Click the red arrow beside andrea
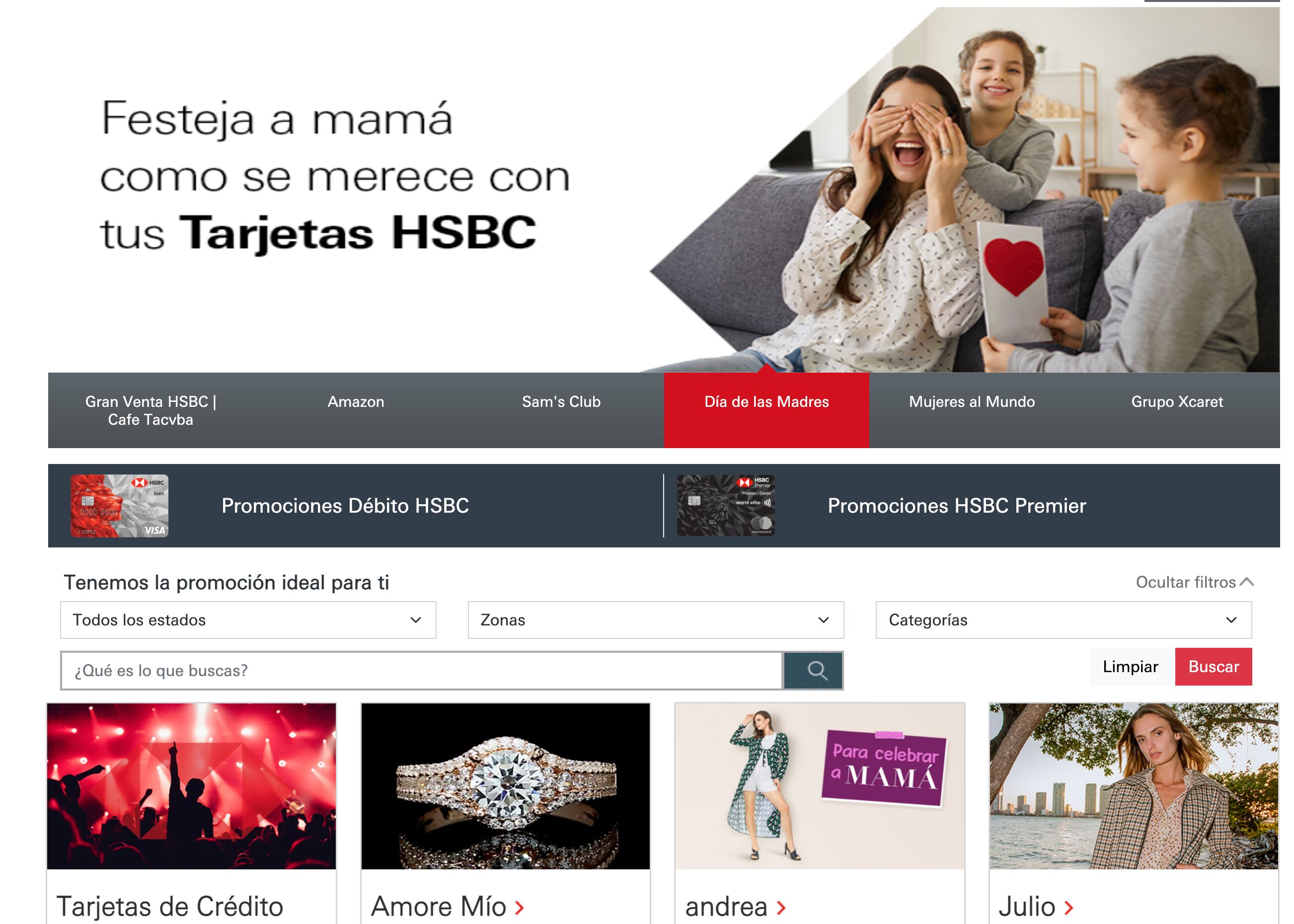Image resolution: width=1294 pixels, height=924 pixels. pyautogui.click(x=781, y=907)
